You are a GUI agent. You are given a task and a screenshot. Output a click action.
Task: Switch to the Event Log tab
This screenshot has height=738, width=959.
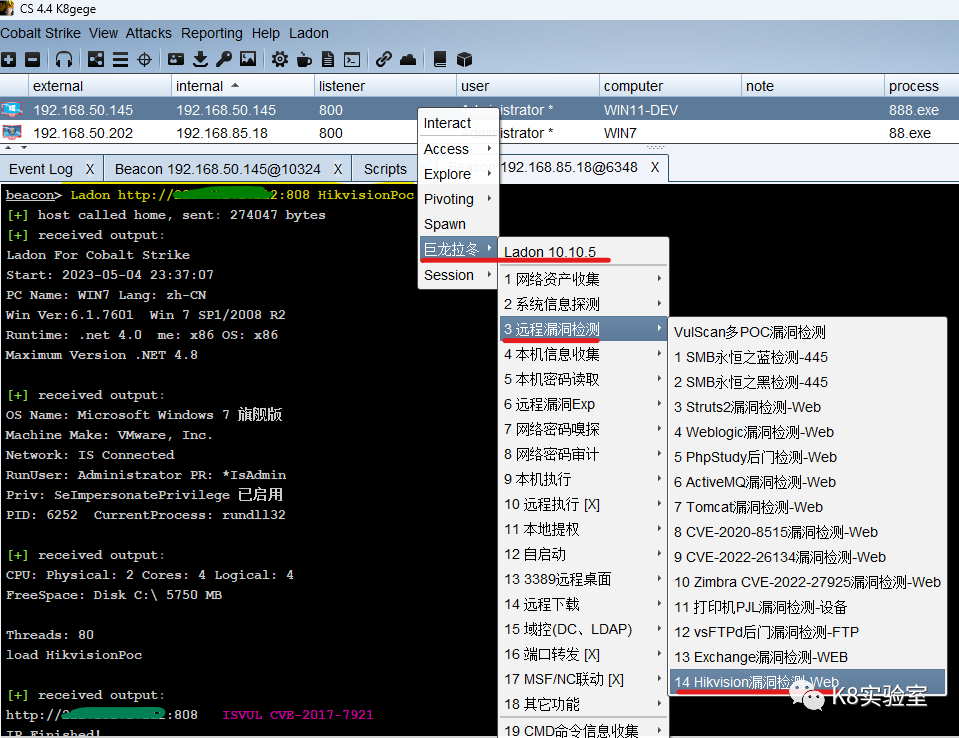[x=41, y=169]
